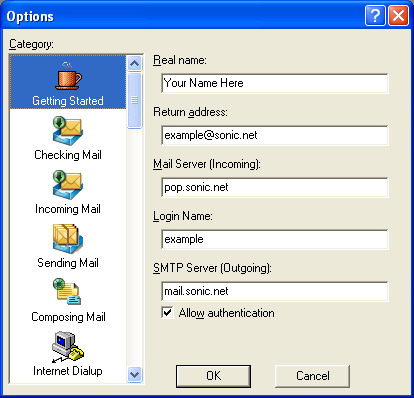Click the category list scroll up arrow
The image size is (414, 398).
click(135, 63)
